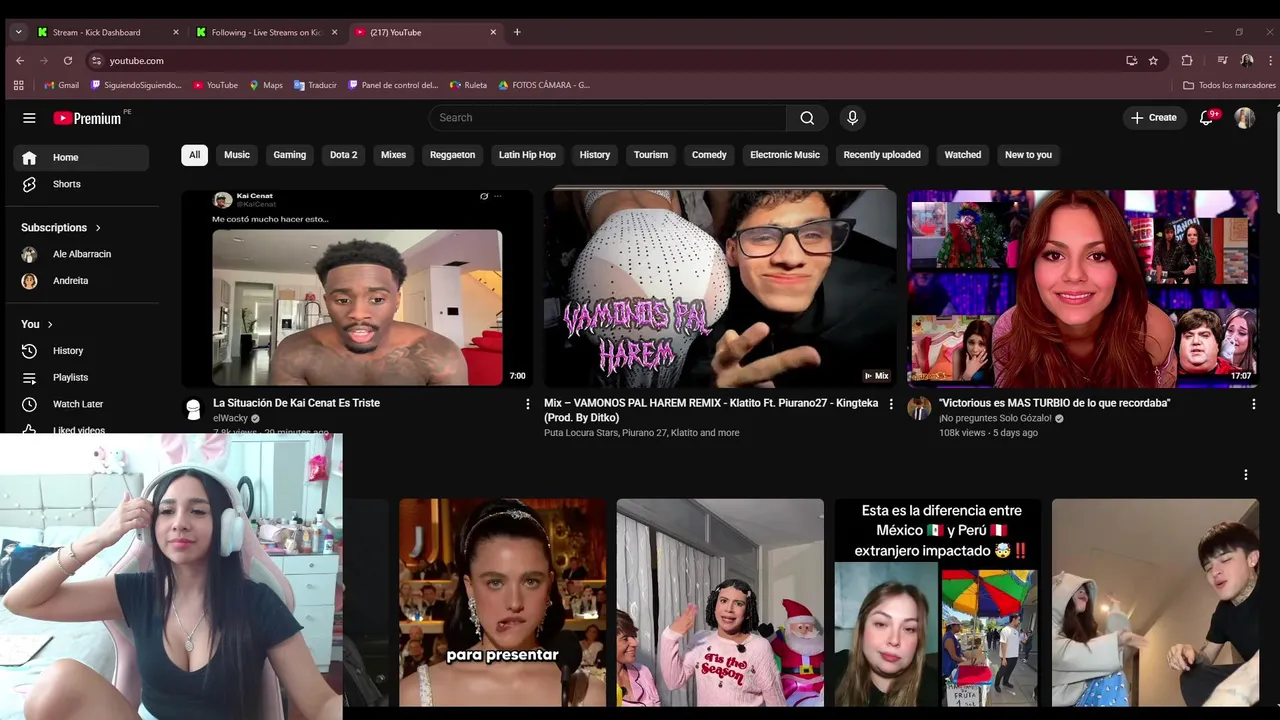Open the 'Tis the Season' sweater Short
Image resolution: width=1280 pixels, height=720 pixels.
pyautogui.click(x=720, y=603)
